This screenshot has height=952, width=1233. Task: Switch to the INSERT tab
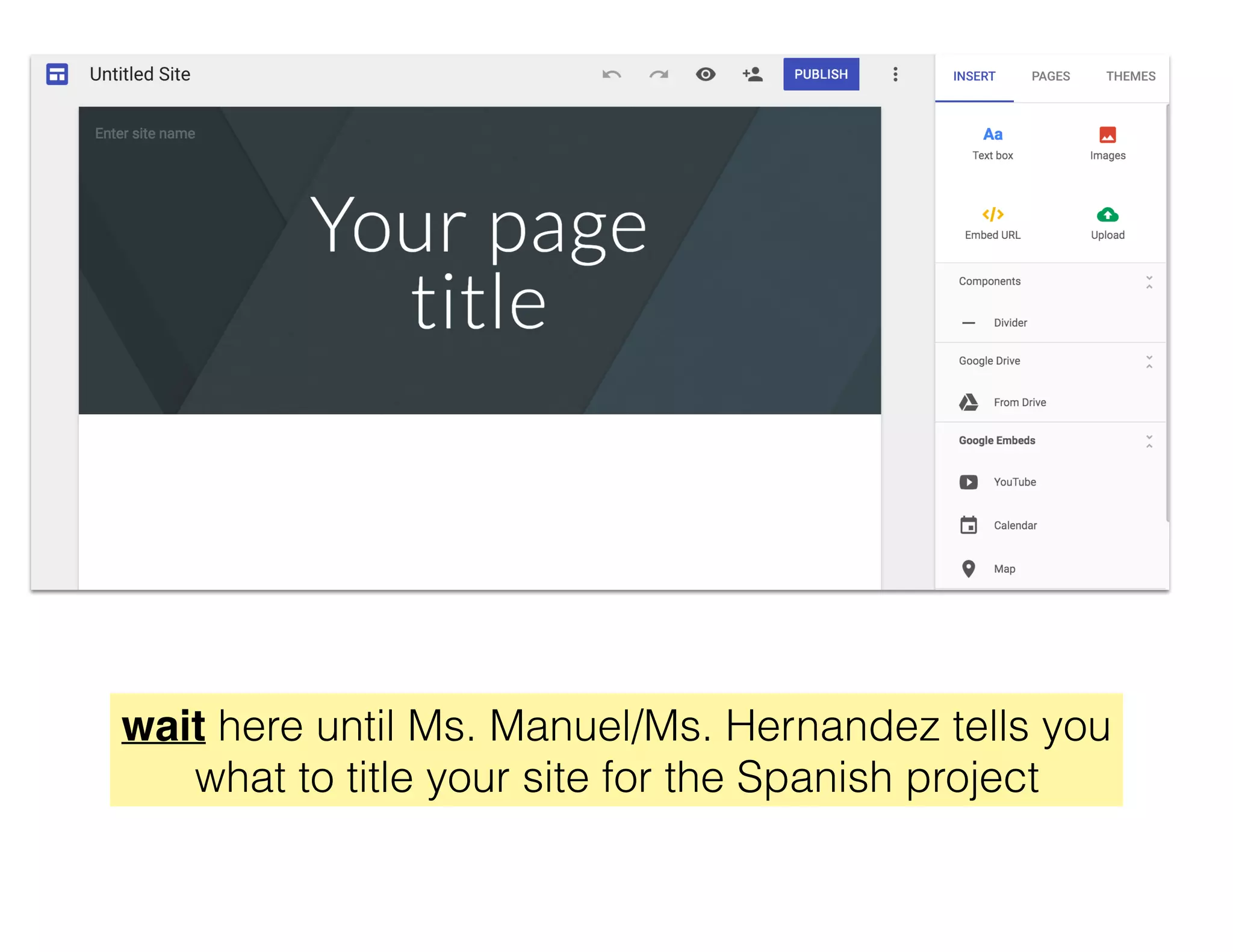pos(974,76)
